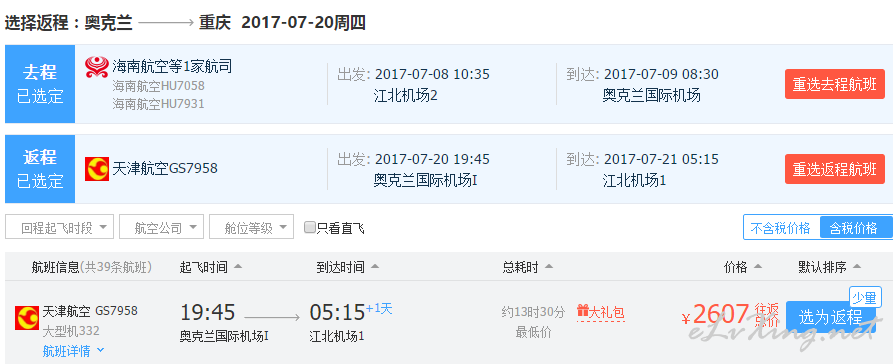Click the Tianjin Airlines logo in flight list

click(x=27, y=318)
